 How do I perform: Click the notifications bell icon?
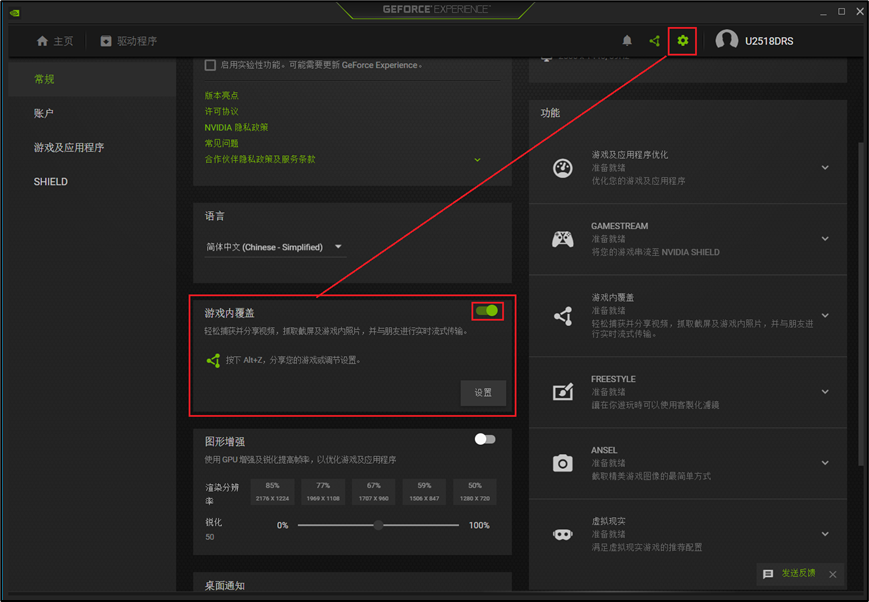(x=627, y=40)
